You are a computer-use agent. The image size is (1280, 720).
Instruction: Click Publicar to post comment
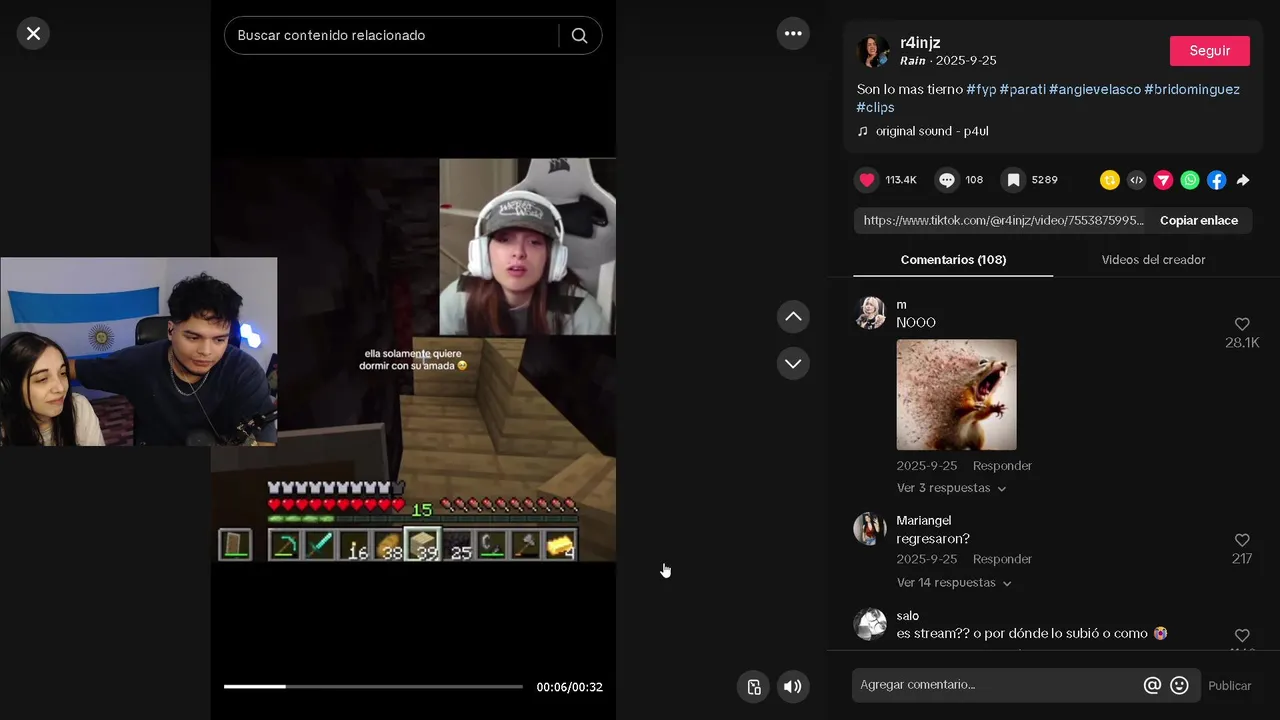coord(1230,686)
